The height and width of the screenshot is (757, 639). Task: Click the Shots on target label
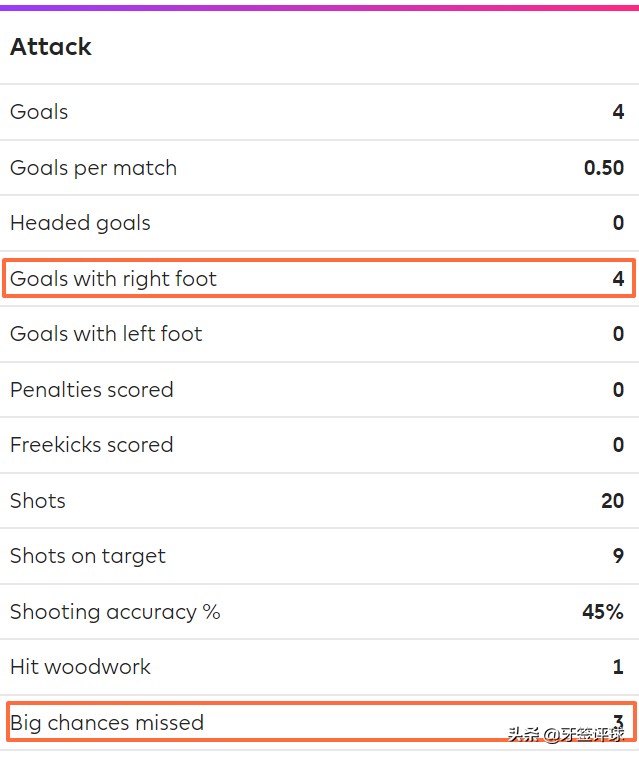(x=88, y=556)
